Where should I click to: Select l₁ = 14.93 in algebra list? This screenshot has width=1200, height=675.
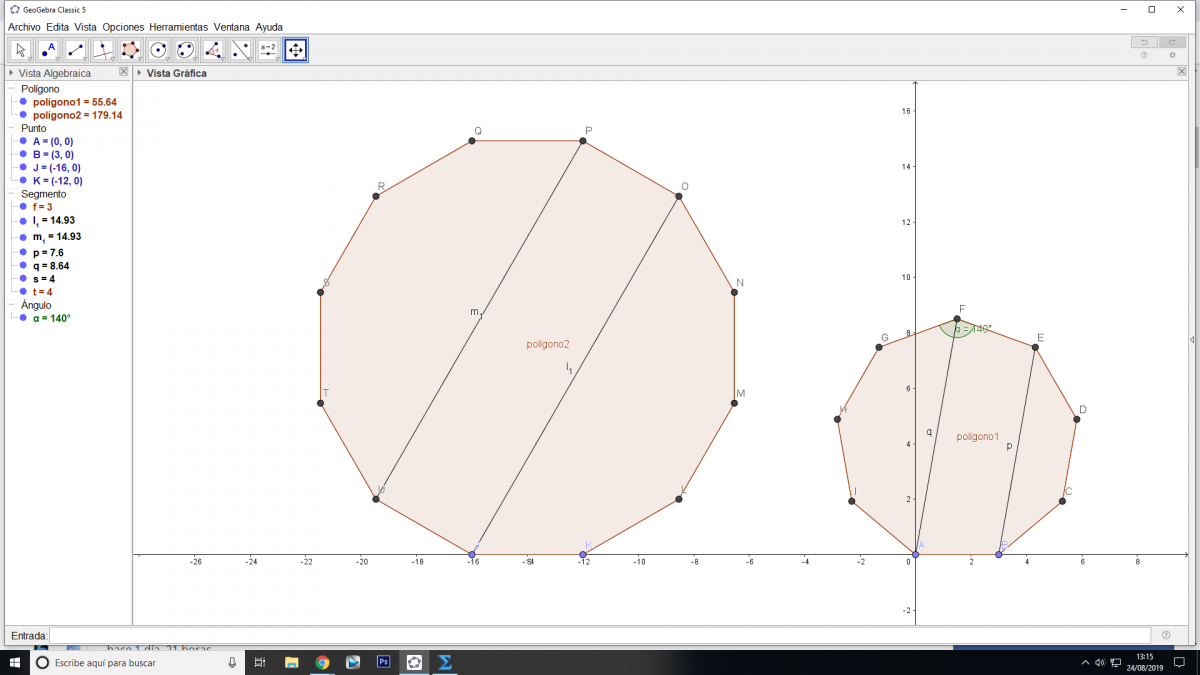tap(54, 220)
